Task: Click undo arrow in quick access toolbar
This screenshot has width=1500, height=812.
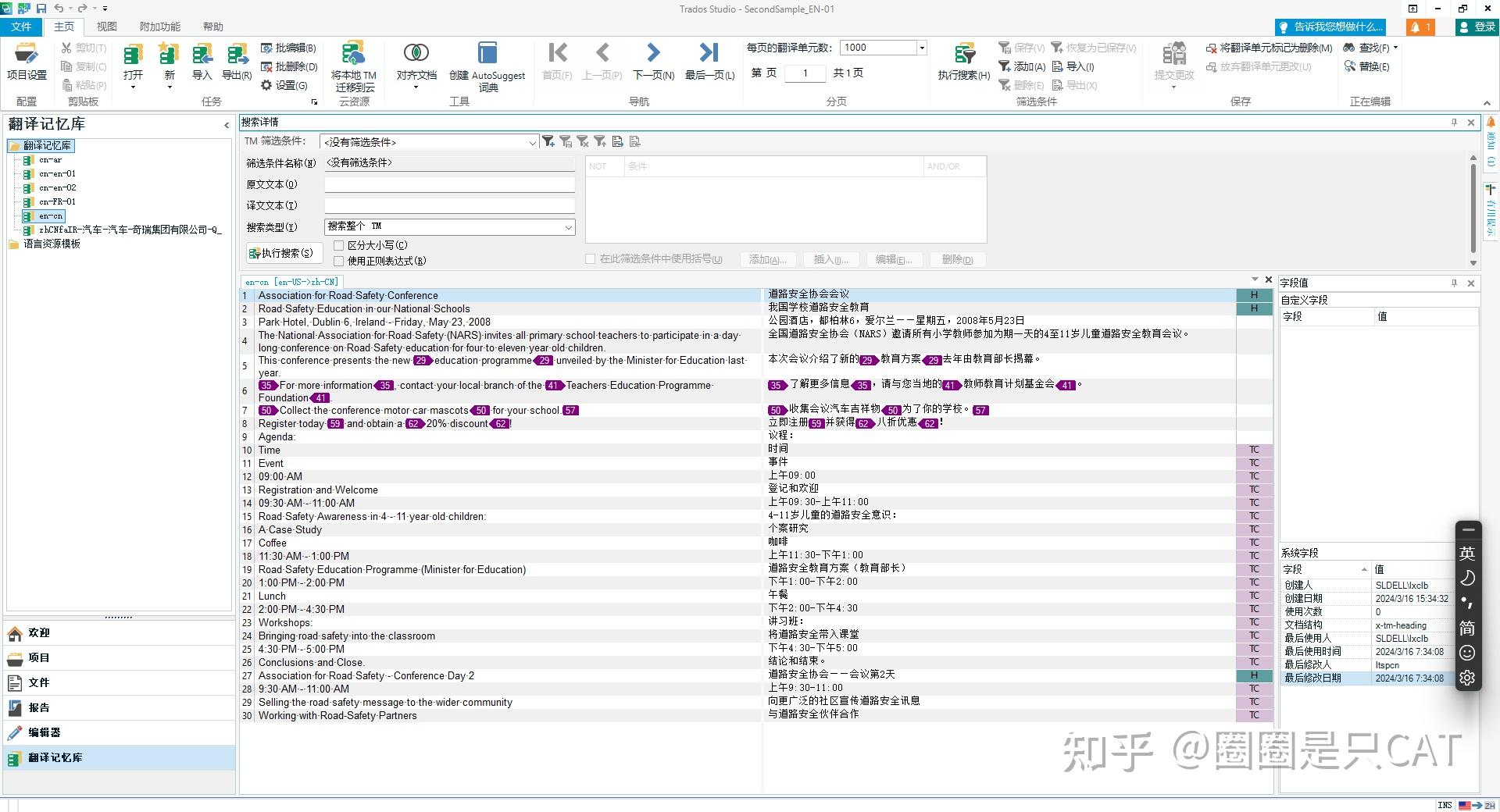Action: [x=59, y=9]
